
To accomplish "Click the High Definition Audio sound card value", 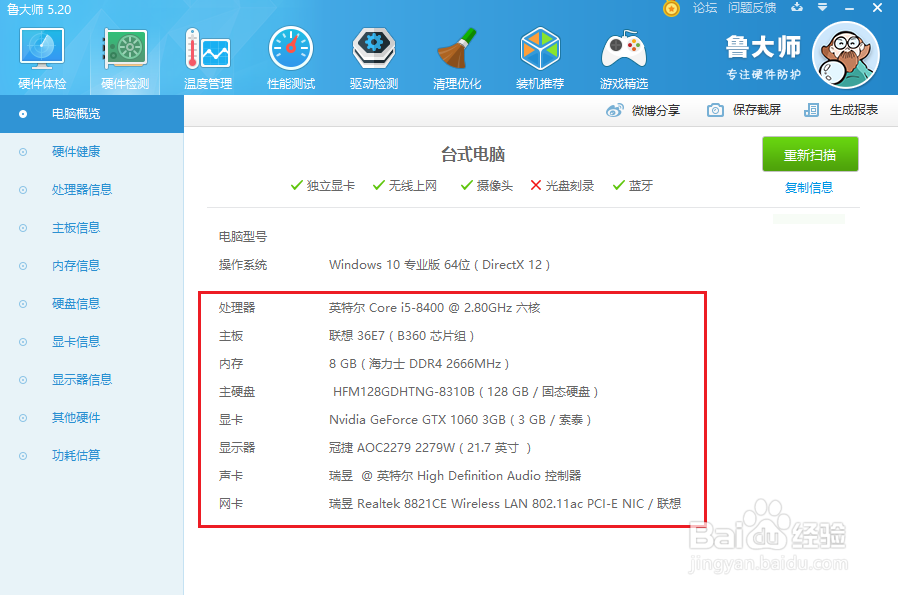I will [455, 476].
